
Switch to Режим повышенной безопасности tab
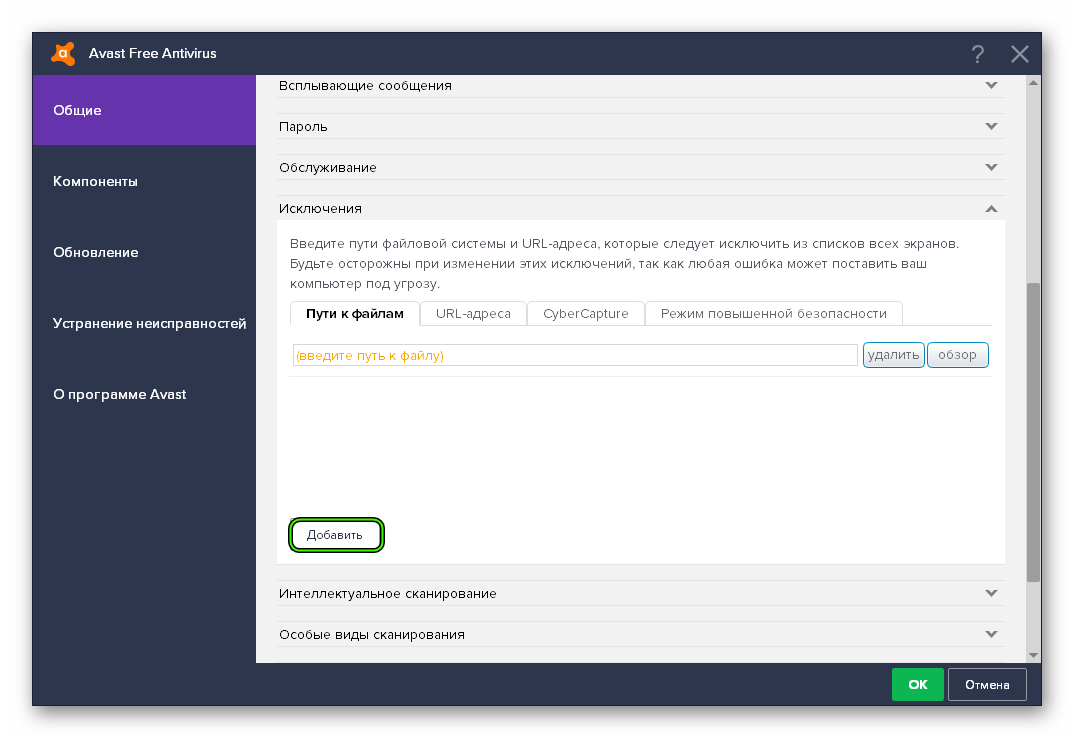773,314
